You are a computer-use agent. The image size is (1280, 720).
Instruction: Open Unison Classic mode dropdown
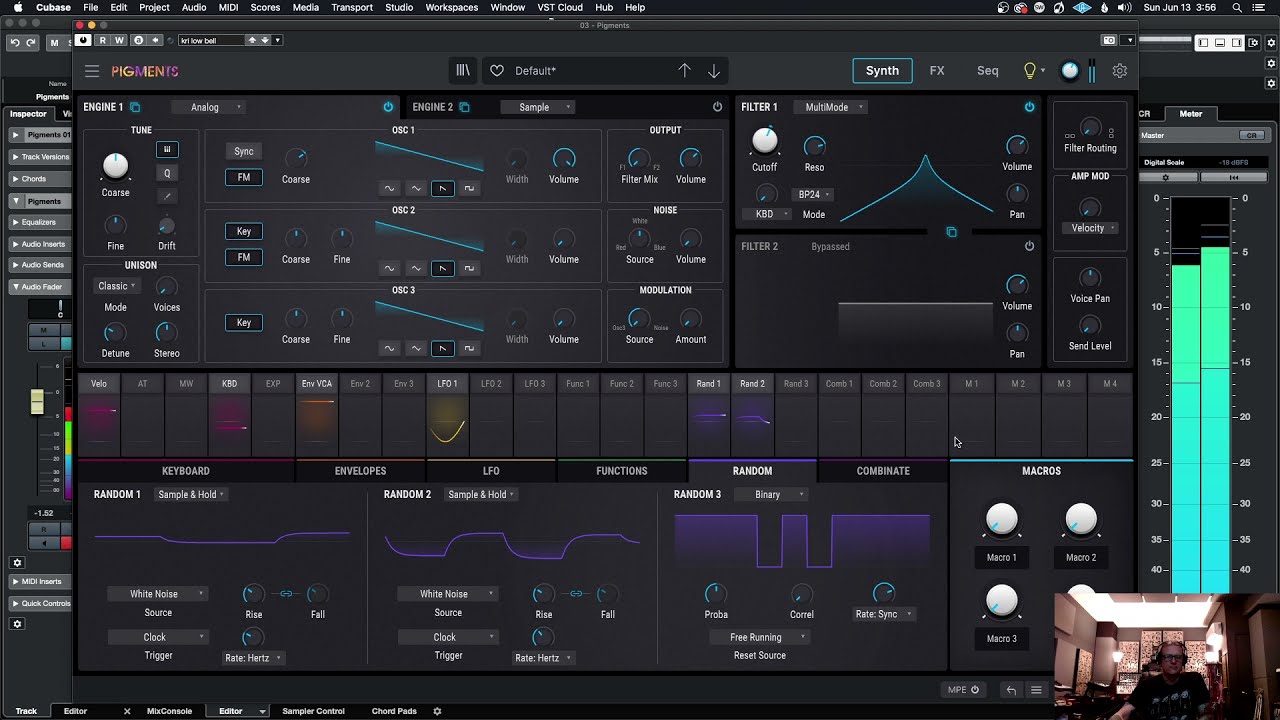[115, 286]
